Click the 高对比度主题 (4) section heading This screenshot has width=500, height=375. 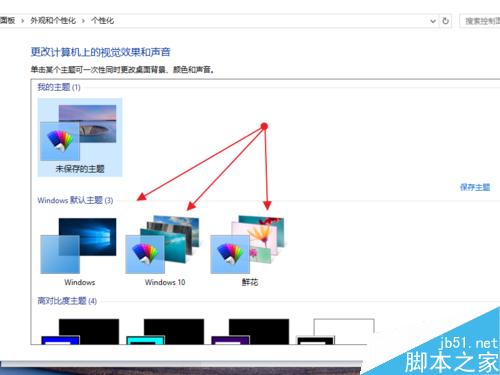67,301
